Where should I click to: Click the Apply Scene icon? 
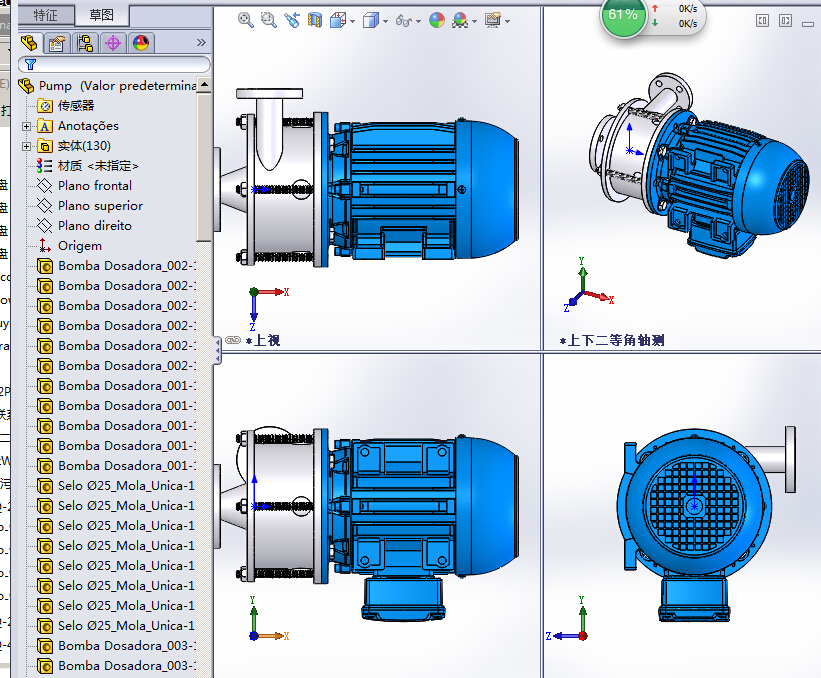tap(460, 20)
